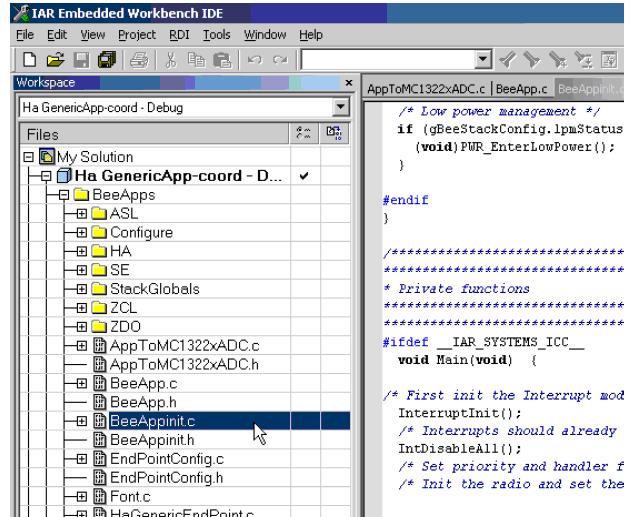Open the Tools menu
Viewport: 636px width, 517px height.
coord(217,35)
